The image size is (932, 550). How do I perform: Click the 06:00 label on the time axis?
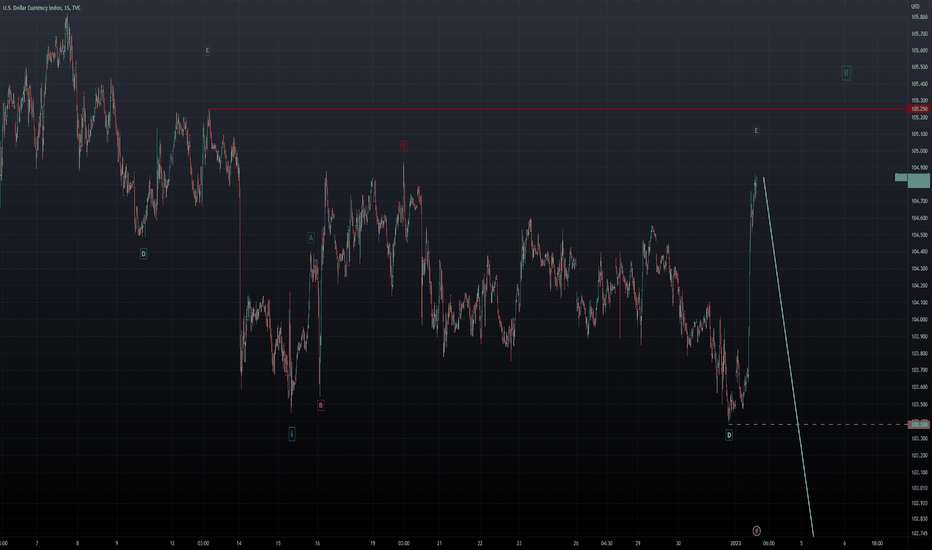coord(769,543)
